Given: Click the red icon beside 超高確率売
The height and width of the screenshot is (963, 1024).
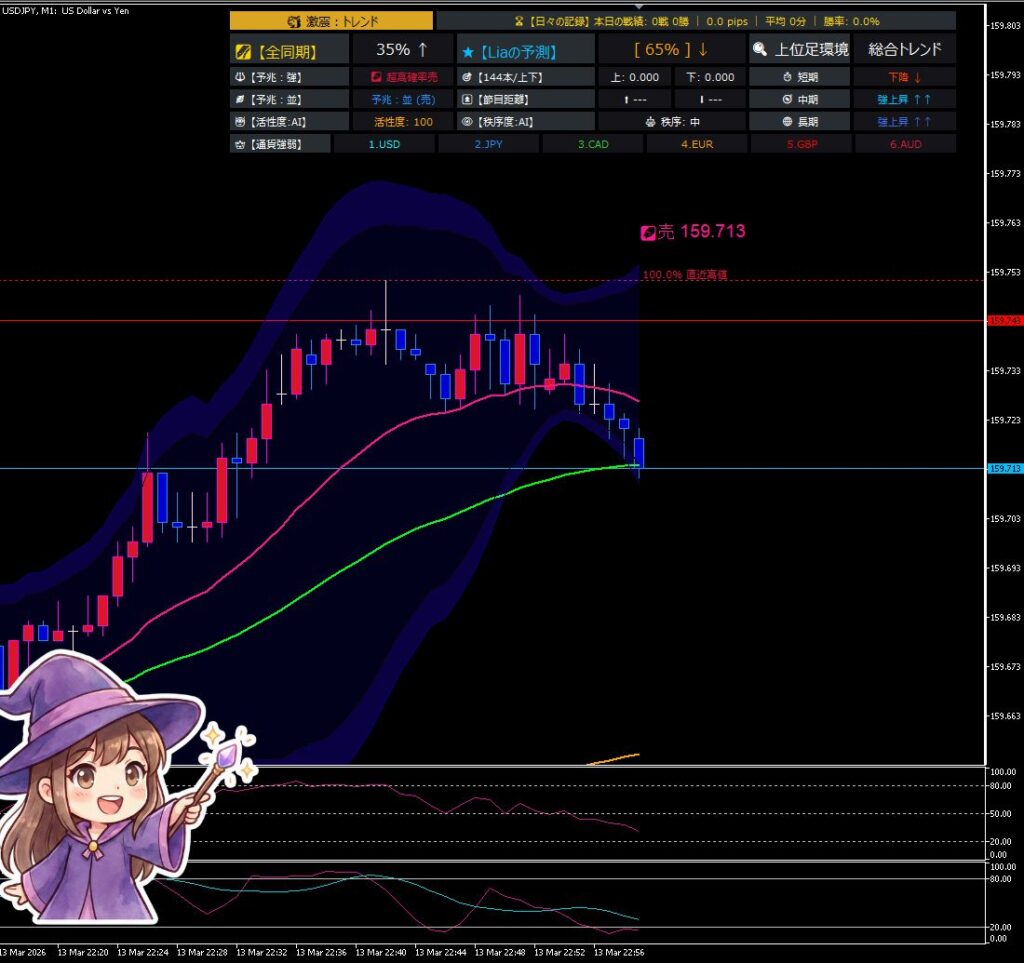Looking at the screenshot, I should [375, 77].
